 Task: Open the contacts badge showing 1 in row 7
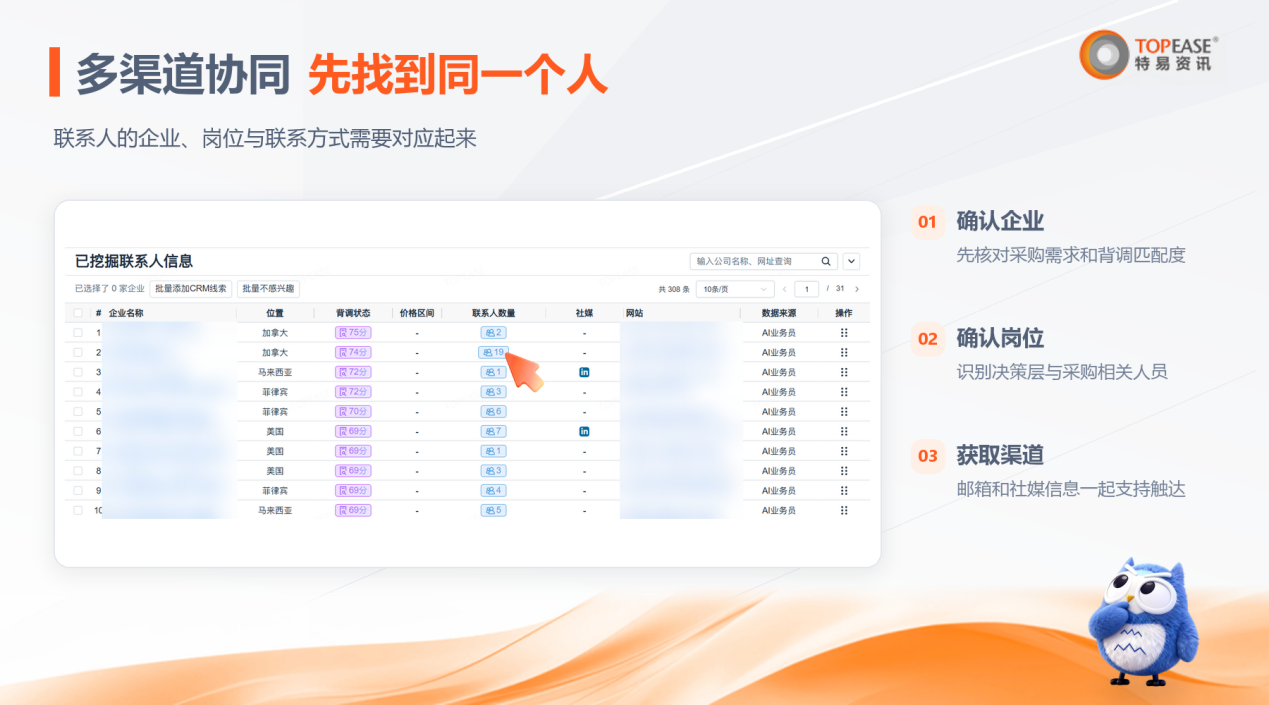click(x=493, y=451)
